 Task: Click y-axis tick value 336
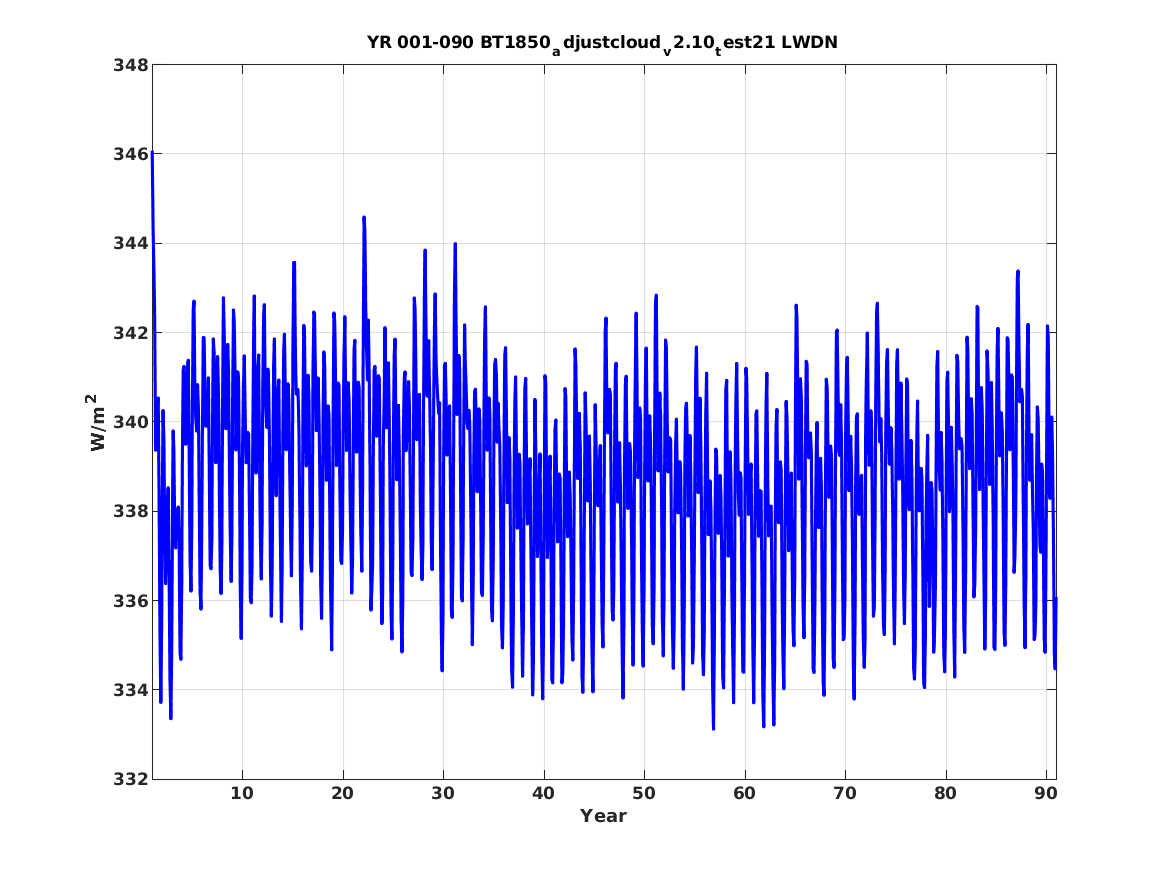coord(131,601)
